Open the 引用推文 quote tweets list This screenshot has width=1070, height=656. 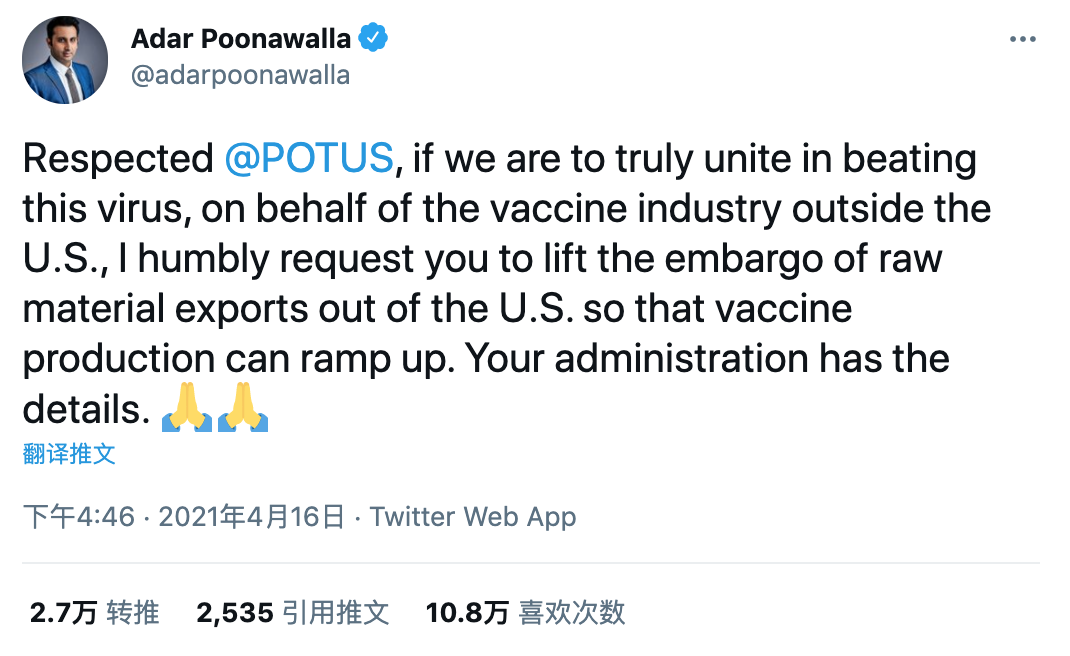(336, 612)
